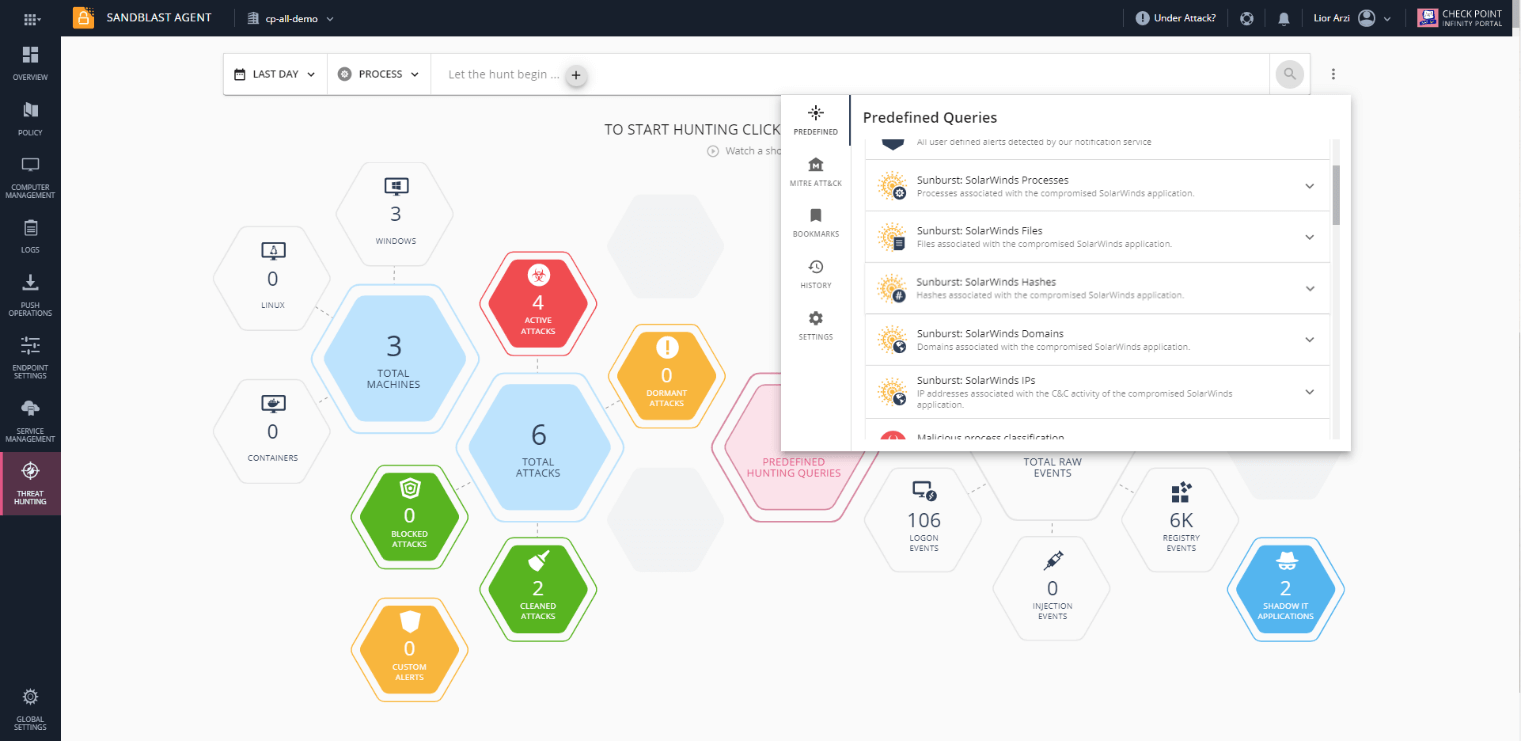This screenshot has height=741, width=1521.
Task: Add a query filter with plus button
Action: 576,75
